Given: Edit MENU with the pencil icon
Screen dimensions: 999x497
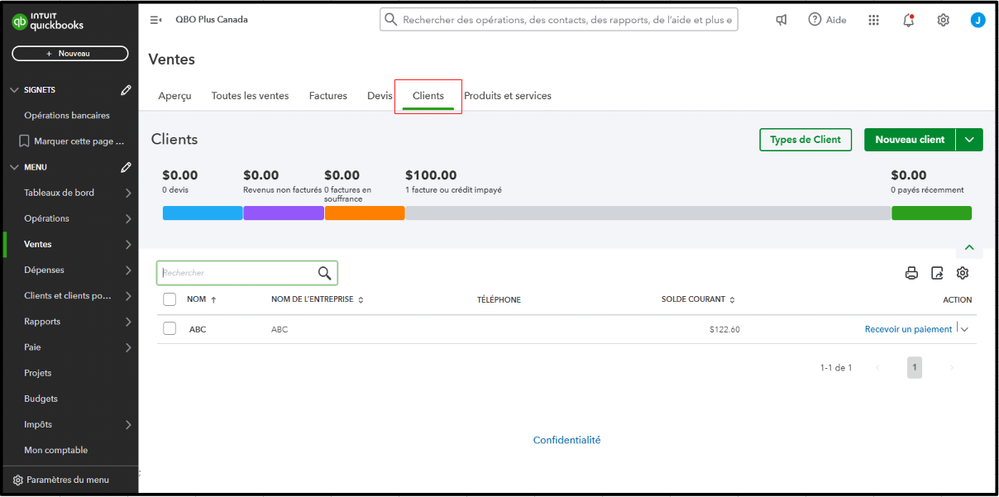Looking at the screenshot, I should [x=126, y=167].
